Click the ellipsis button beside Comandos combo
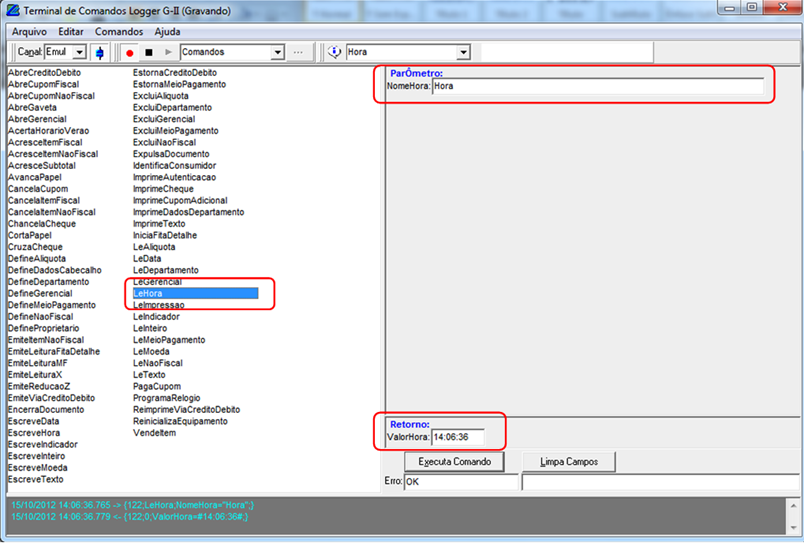This screenshot has height=543, width=804. click(x=298, y=52)
